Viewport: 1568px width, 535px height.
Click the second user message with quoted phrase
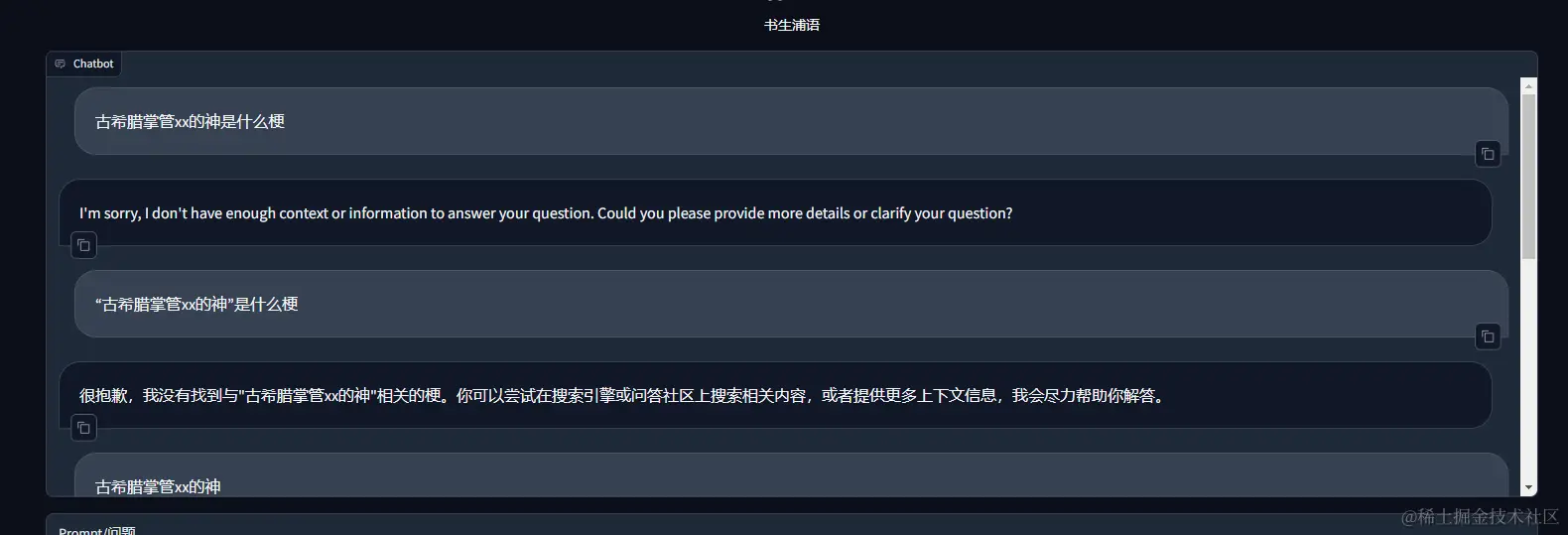point(791,304)
